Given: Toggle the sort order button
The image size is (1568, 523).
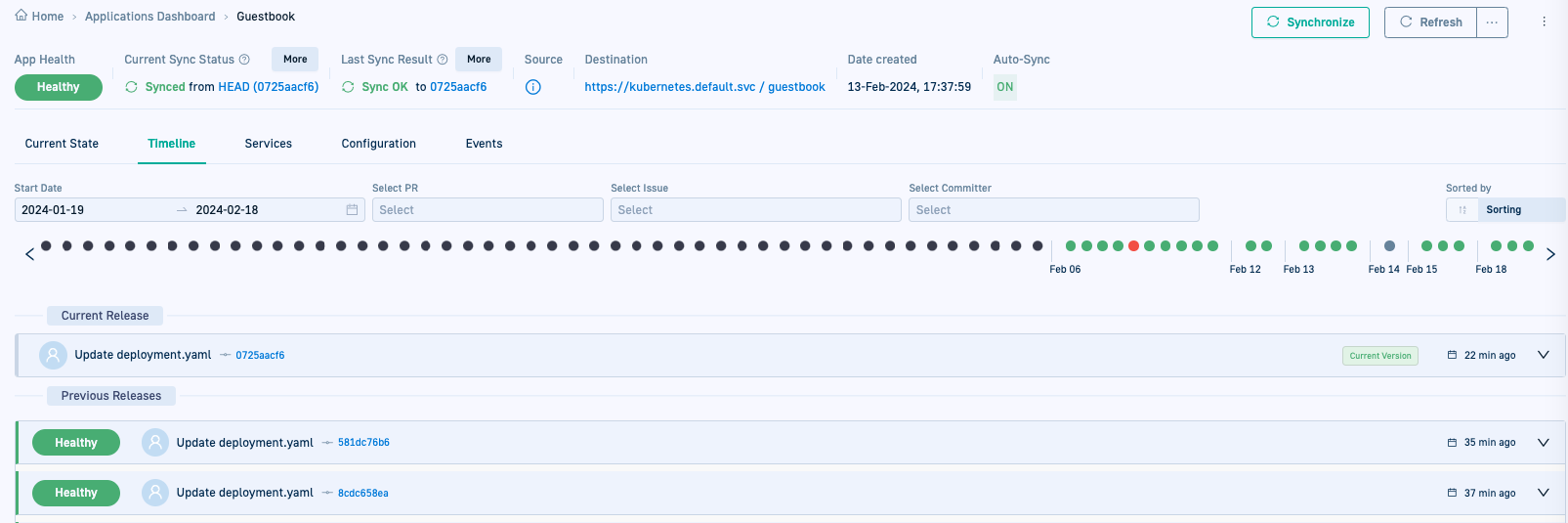Looking at the screenshot, I should pyautogui.click(x=1462, y=210).
